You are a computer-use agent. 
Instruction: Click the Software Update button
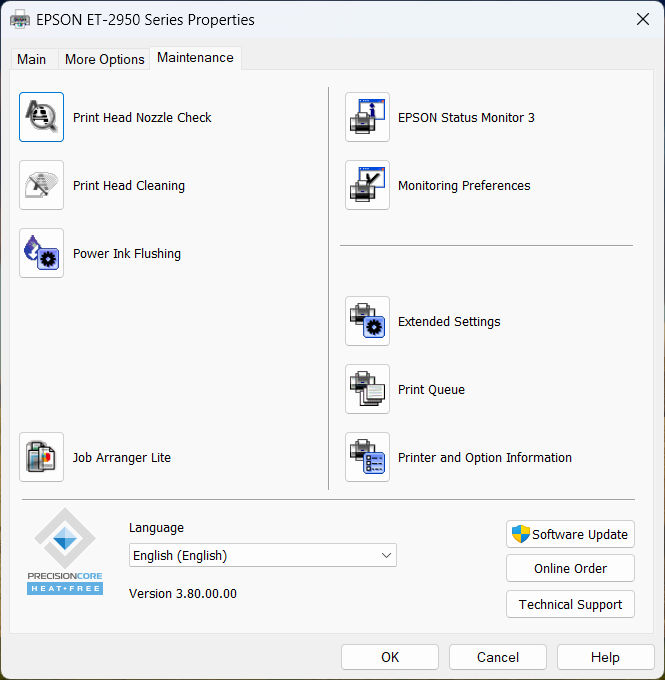click(x=570, y=534)
